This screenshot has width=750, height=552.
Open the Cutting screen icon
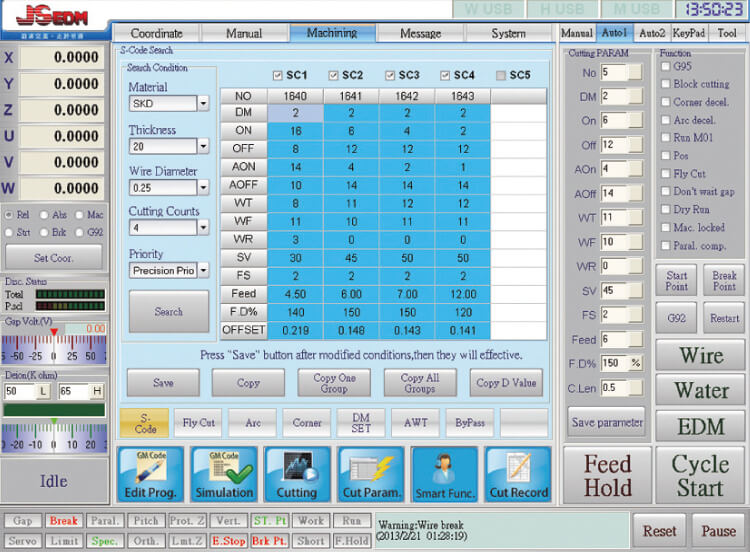[x=297, y=474]
